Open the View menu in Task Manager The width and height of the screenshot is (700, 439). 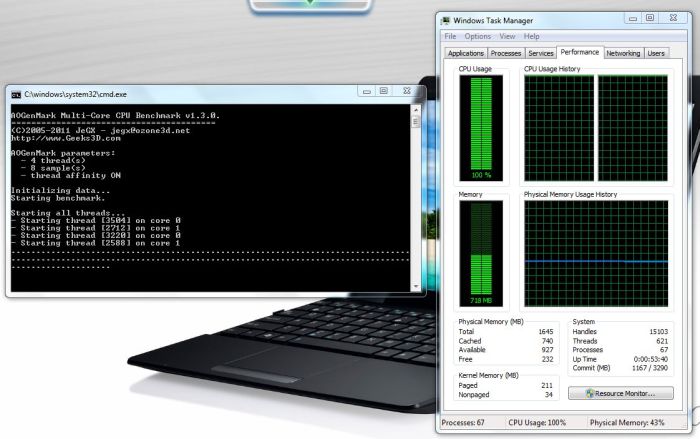point(507,36)
